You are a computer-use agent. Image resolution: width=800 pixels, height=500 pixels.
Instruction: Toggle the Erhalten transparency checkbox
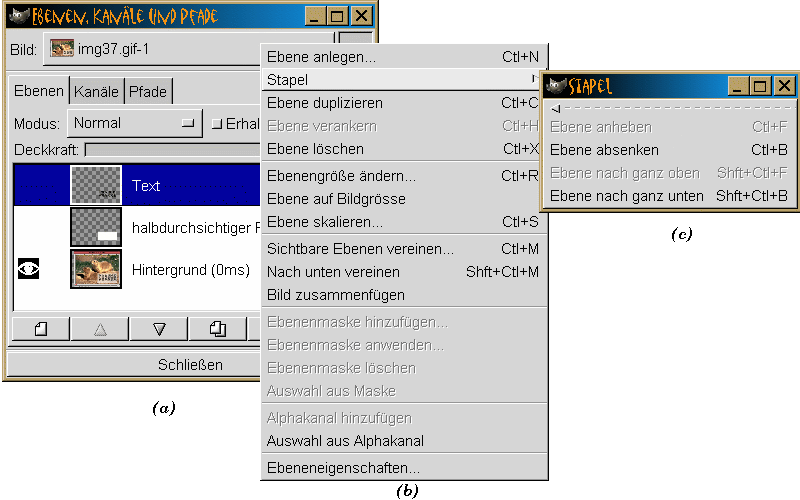point(217,123)
